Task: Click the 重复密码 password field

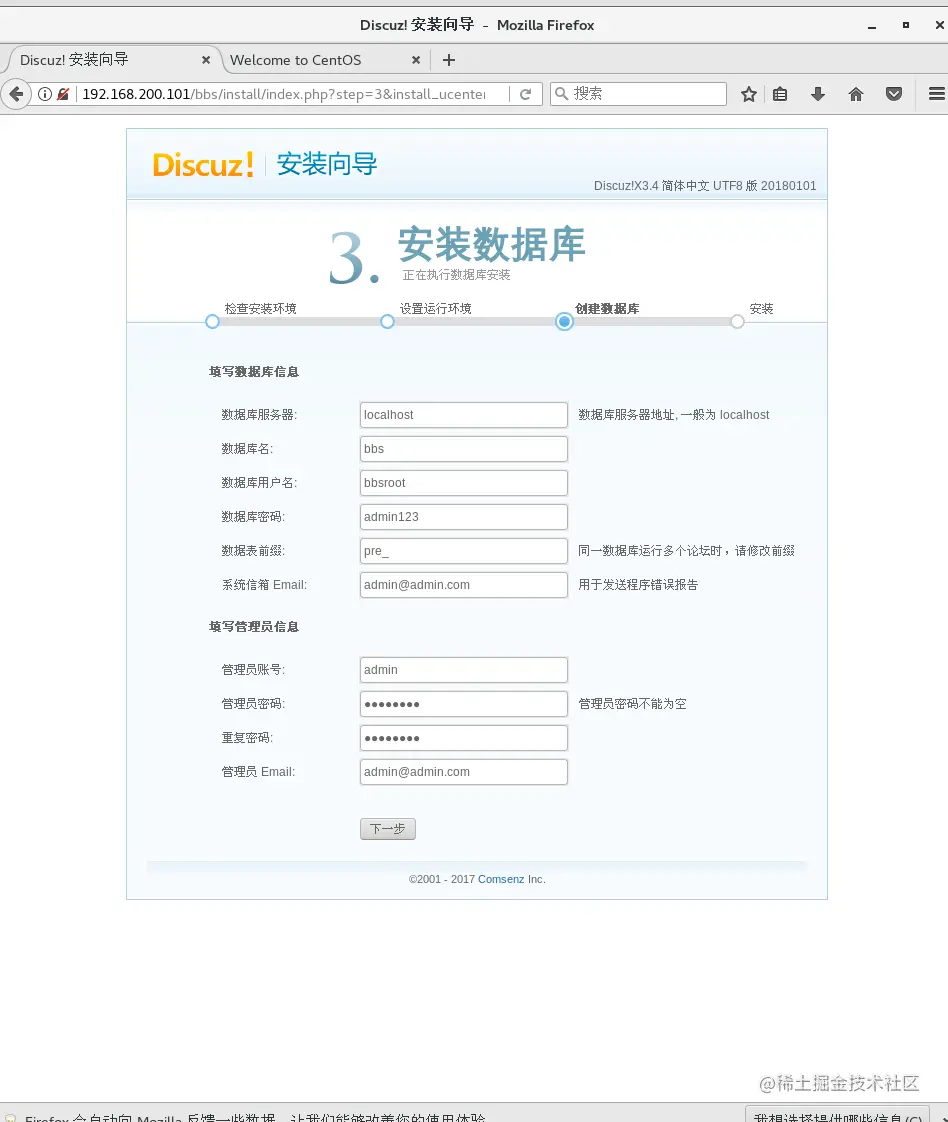Action: click(x=464, y=738)
